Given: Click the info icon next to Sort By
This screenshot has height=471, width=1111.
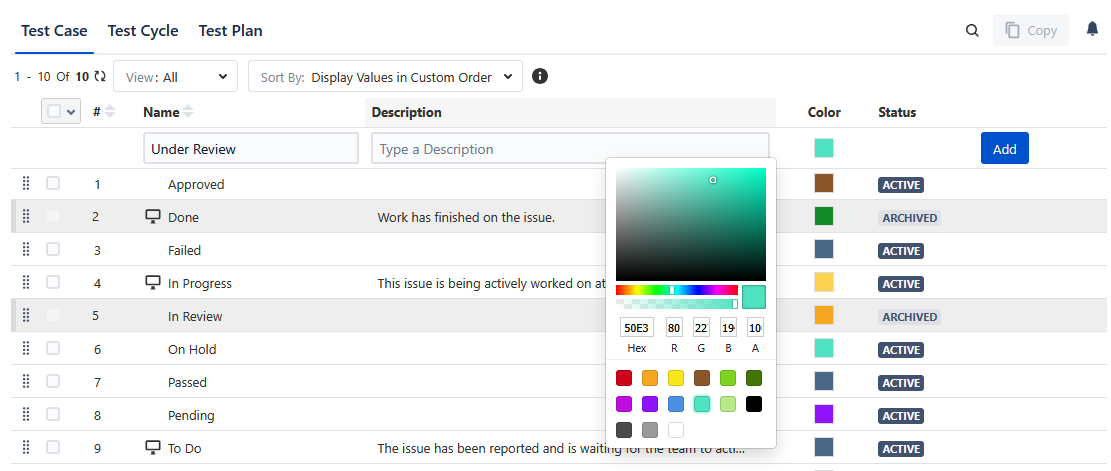Looking at the screenshot, I should (x=540, y=76).
